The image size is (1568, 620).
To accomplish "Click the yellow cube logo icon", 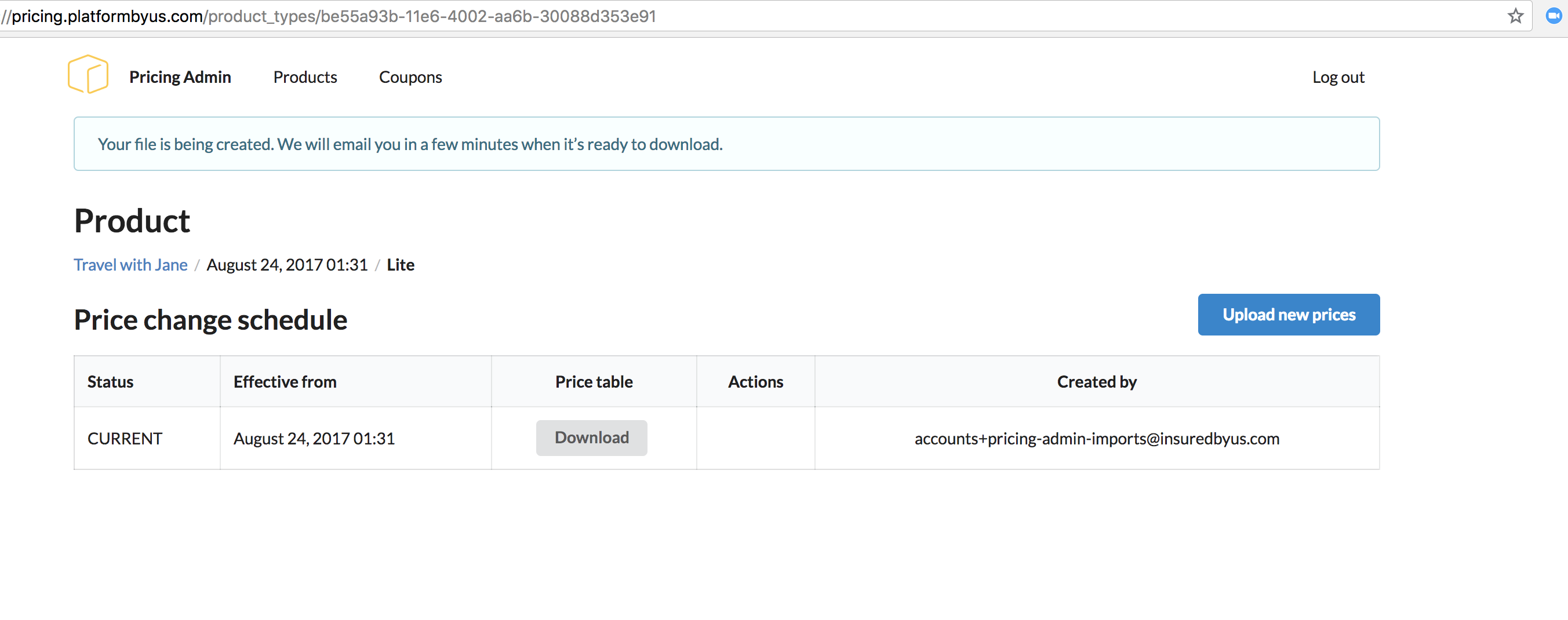I will point(88,74).
